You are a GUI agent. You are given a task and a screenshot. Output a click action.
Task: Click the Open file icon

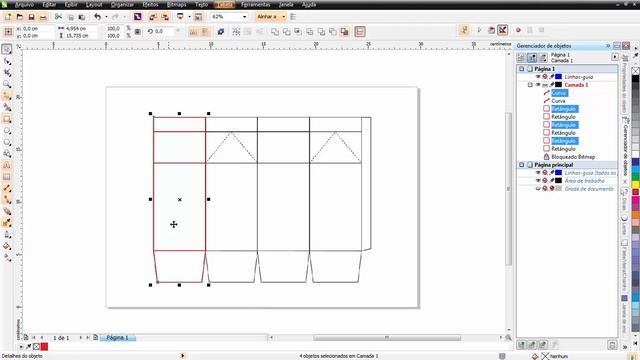pyautogui.click(x=20, y=17)
